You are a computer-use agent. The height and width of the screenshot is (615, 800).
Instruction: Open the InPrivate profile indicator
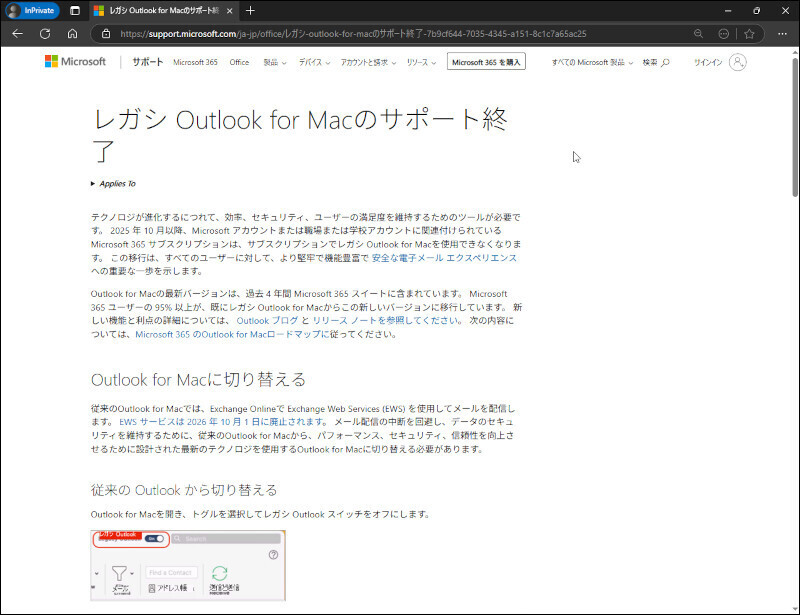pos(32,10)
